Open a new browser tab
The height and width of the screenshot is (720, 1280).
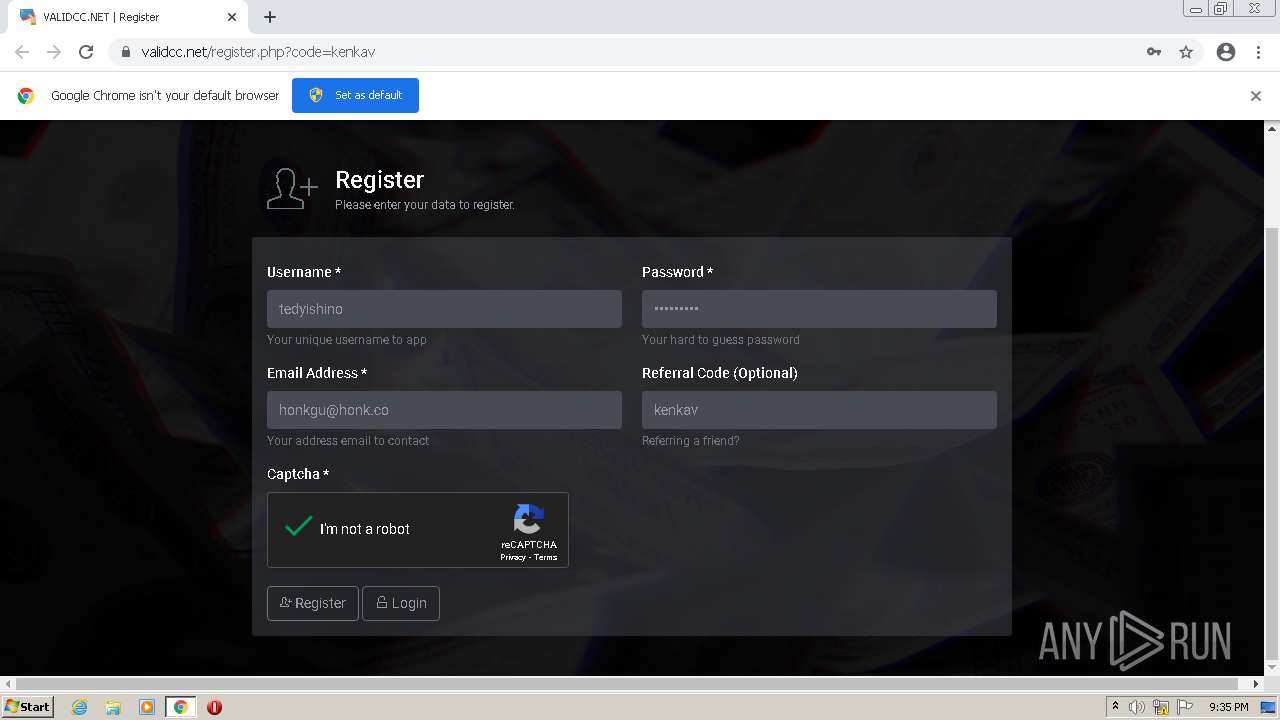coord(270,17)
